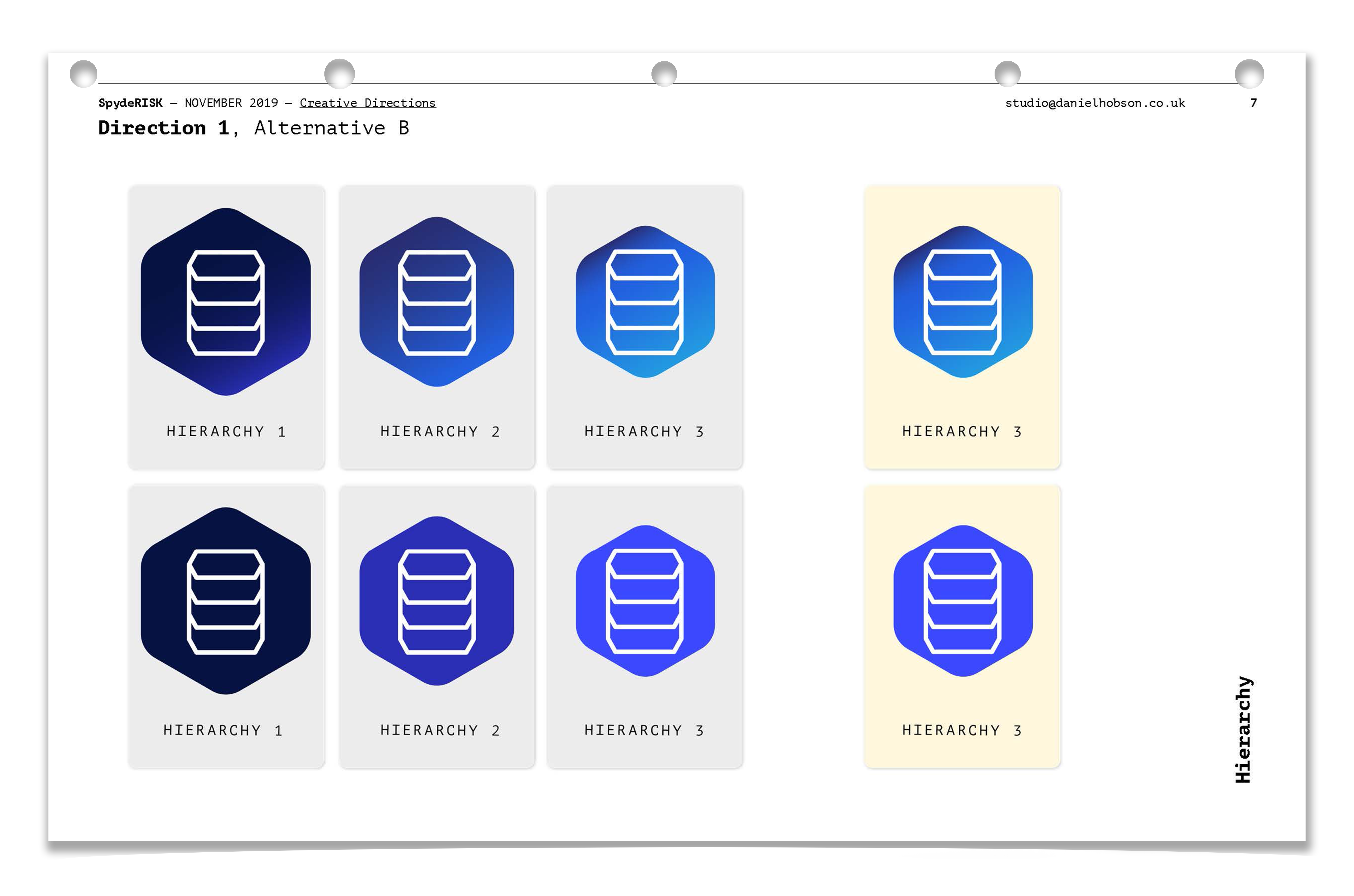Viewport: 1354px width, 896px height.
Task: Click the bottom-row HIERARCHY 2 label
Action: click(x=440, y=730)
